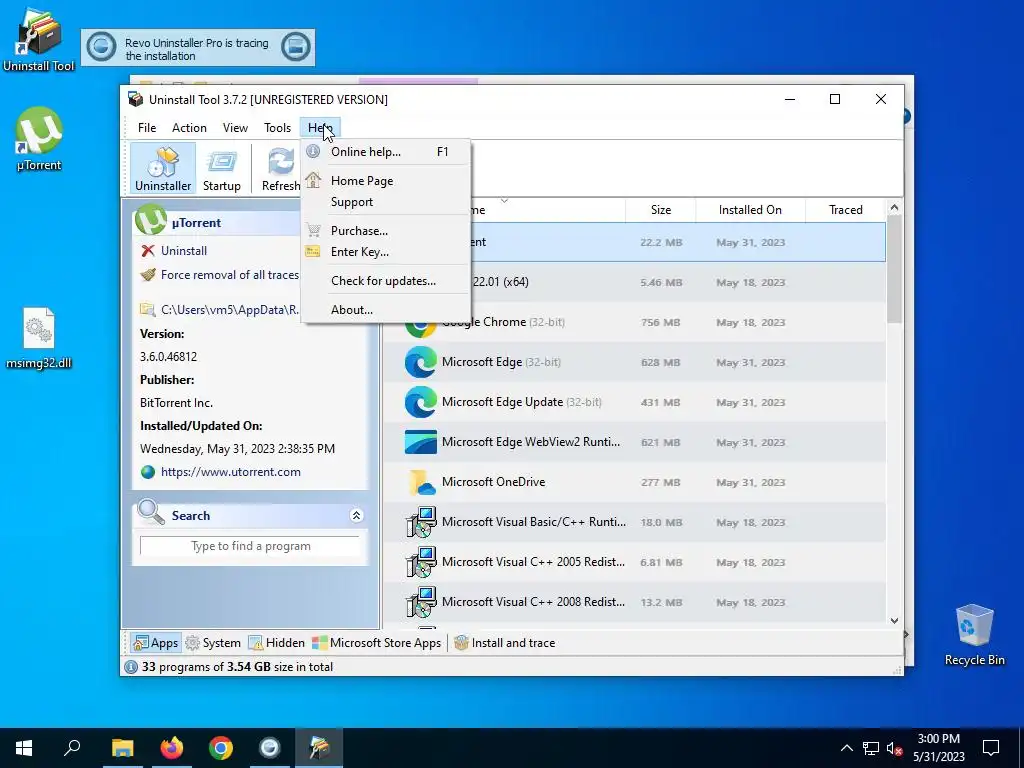Click the taskbar search magnifier
The width and height of the screenshot is (1024, 768).
(x=72, y=748)
